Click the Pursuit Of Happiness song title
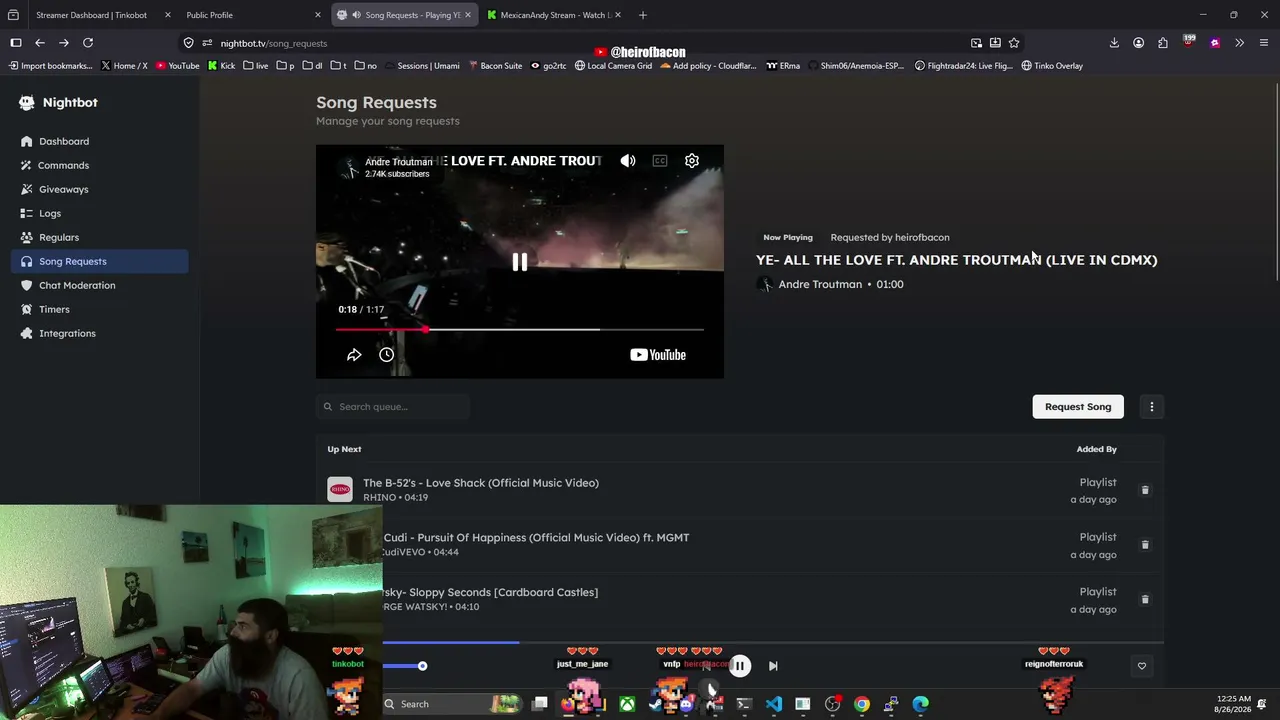The image size is (1280, 720). 536,538
